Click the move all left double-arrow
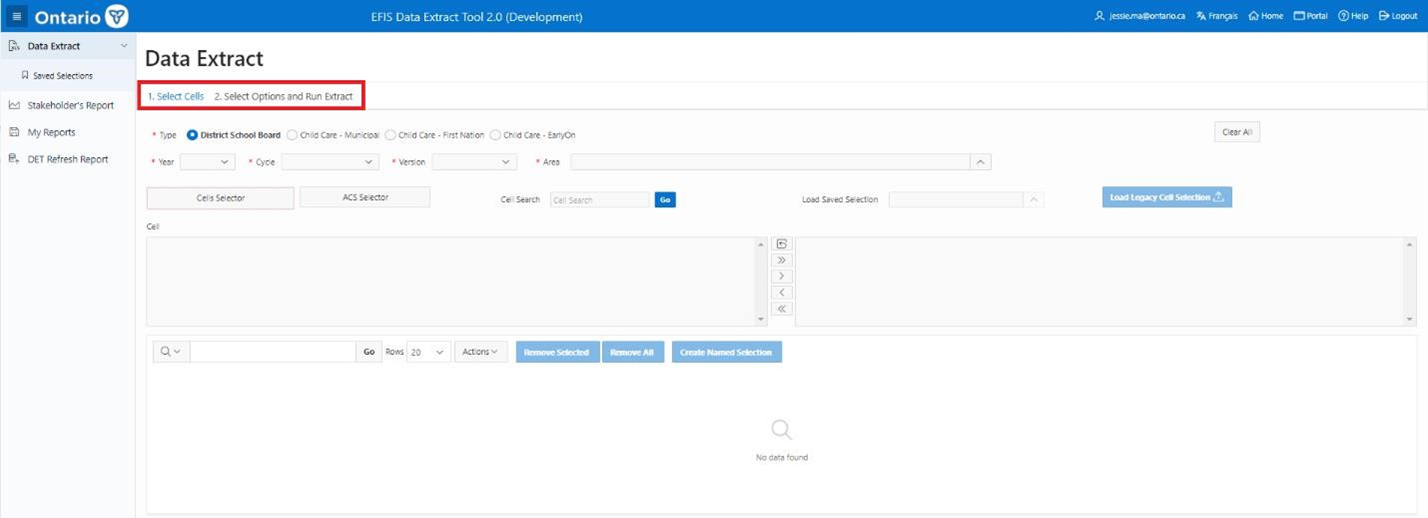 click(x=782, y=309)
